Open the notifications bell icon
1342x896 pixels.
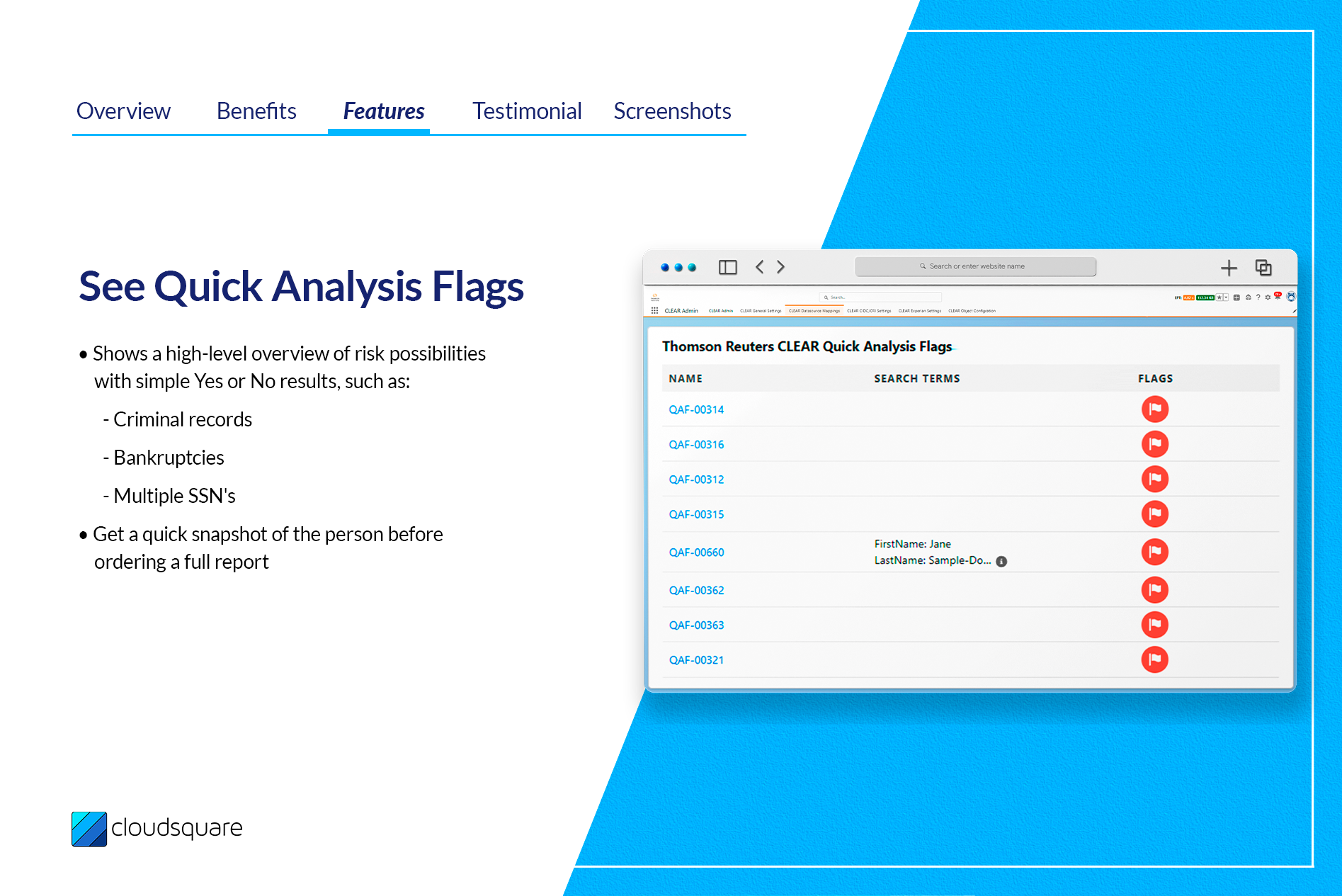1278,297
